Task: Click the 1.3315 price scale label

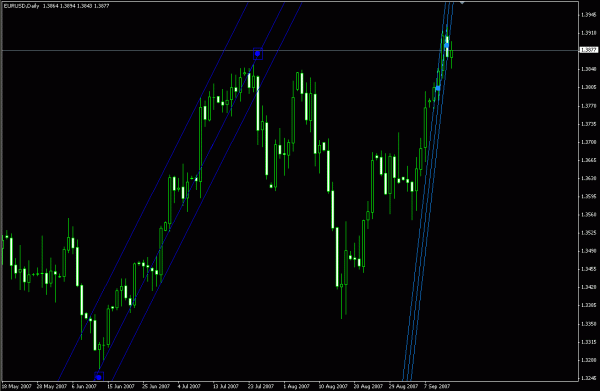Action: point(589,342)
